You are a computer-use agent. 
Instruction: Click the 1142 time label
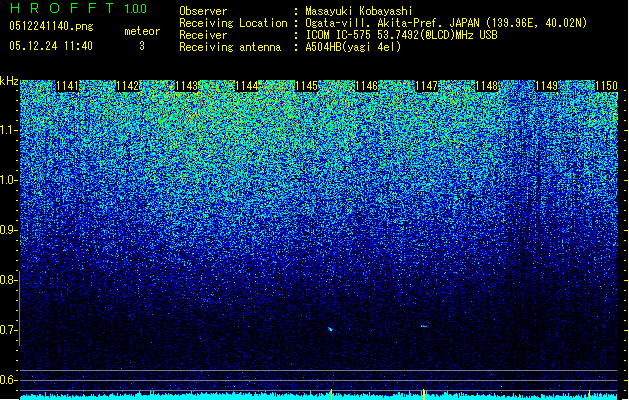pos(127,86)
